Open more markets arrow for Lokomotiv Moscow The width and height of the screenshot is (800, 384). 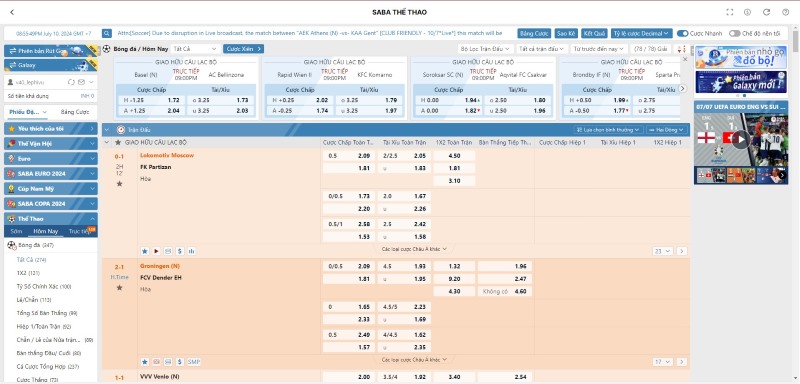[682, 251]
